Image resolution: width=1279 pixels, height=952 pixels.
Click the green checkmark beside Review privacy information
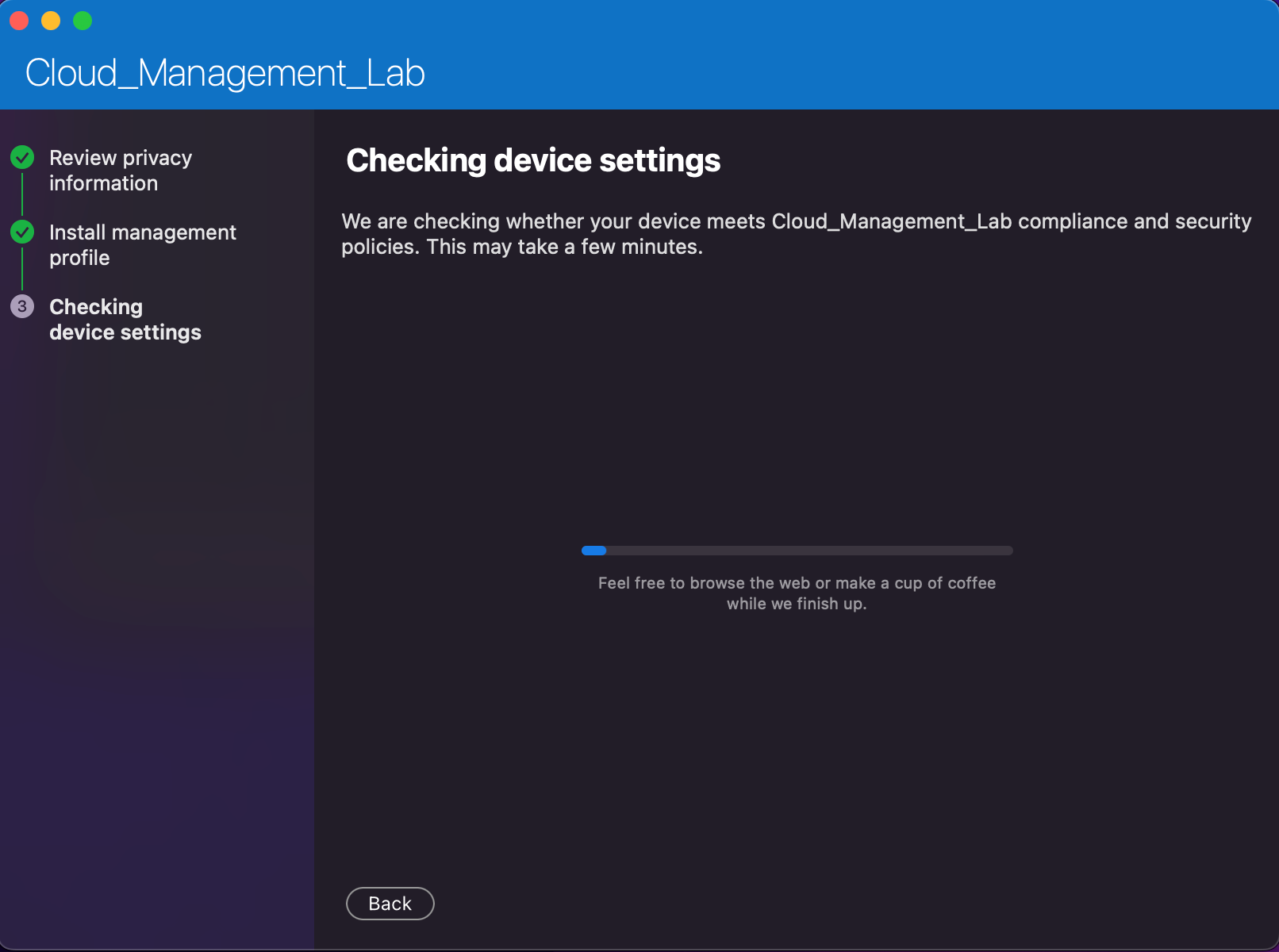click(x=22, y=157)
